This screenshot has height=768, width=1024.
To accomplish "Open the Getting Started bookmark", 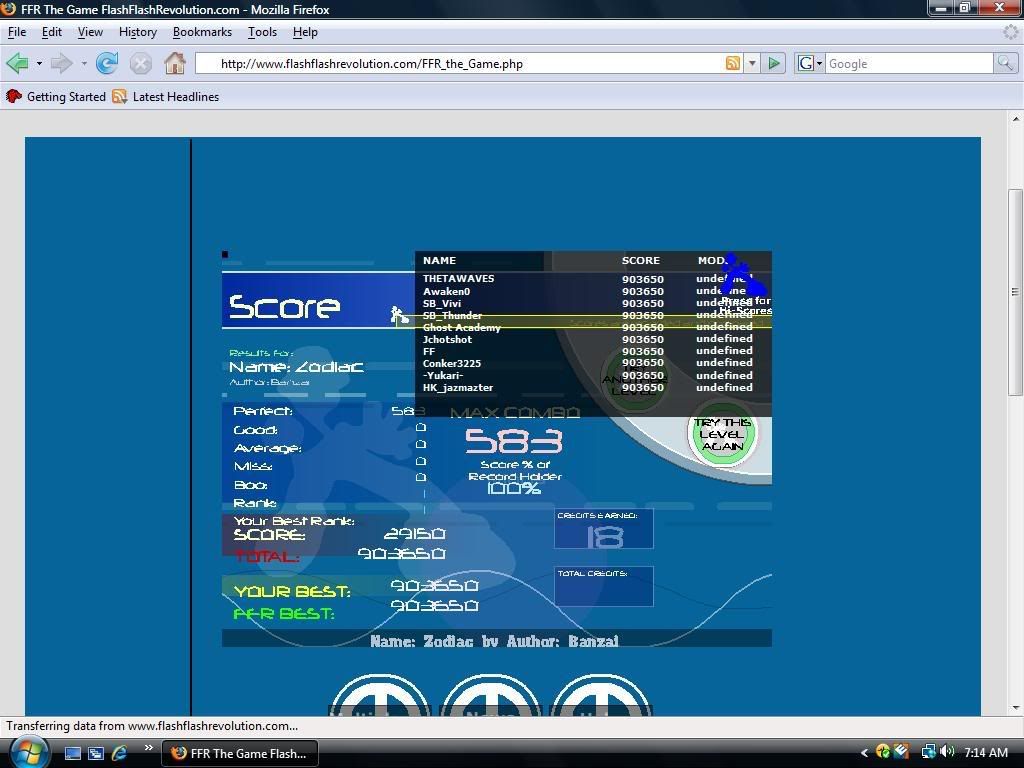I will 57,97.
